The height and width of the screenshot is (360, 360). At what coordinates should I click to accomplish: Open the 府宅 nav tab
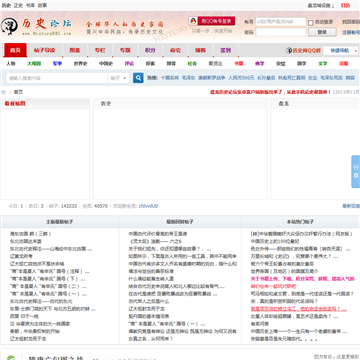[x=175, y=50]
